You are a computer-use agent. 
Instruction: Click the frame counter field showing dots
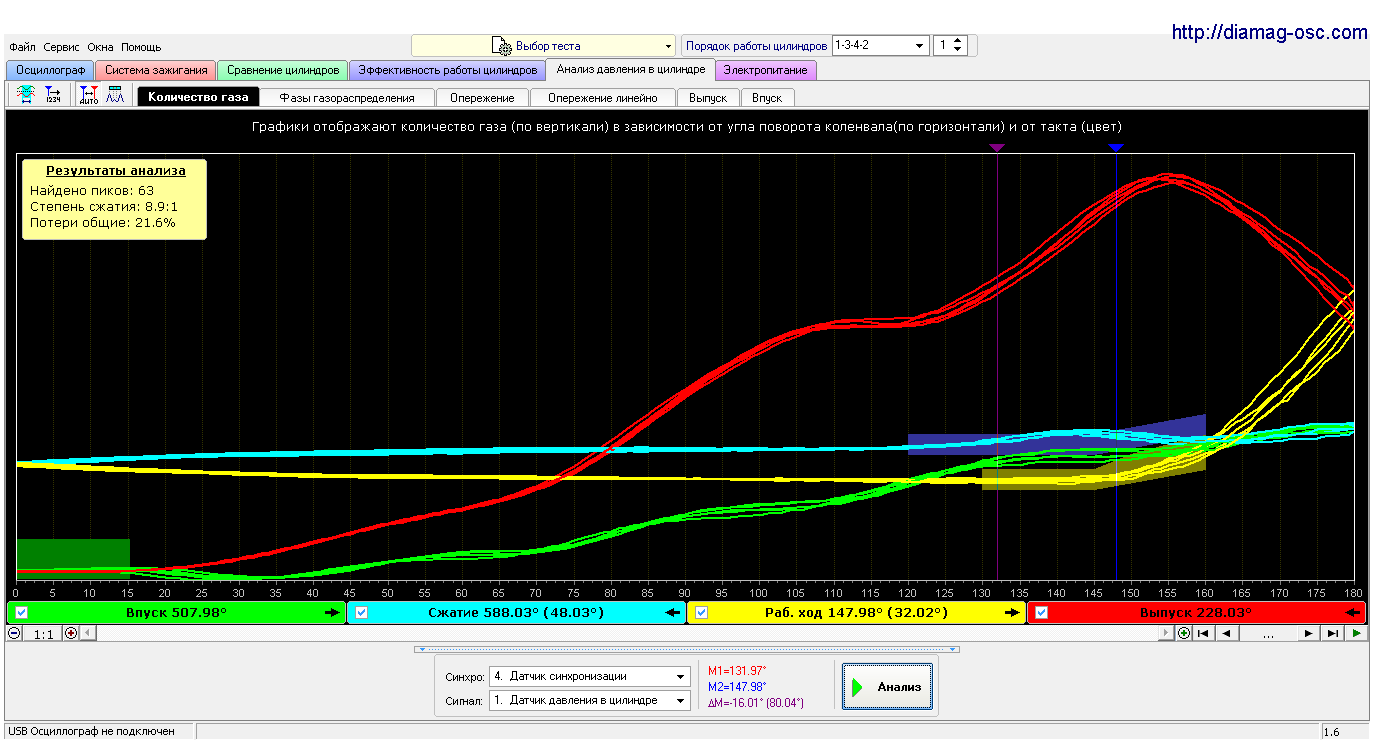1268,633
